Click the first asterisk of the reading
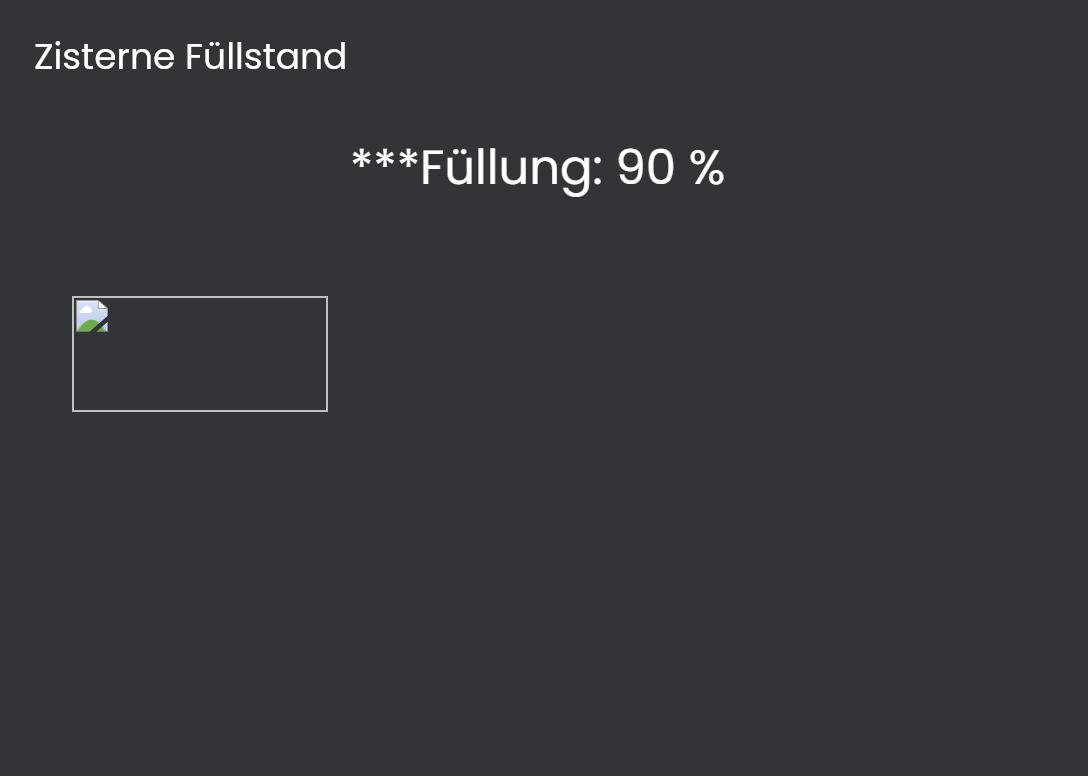 pyautogui.click(x=362, y=159)
